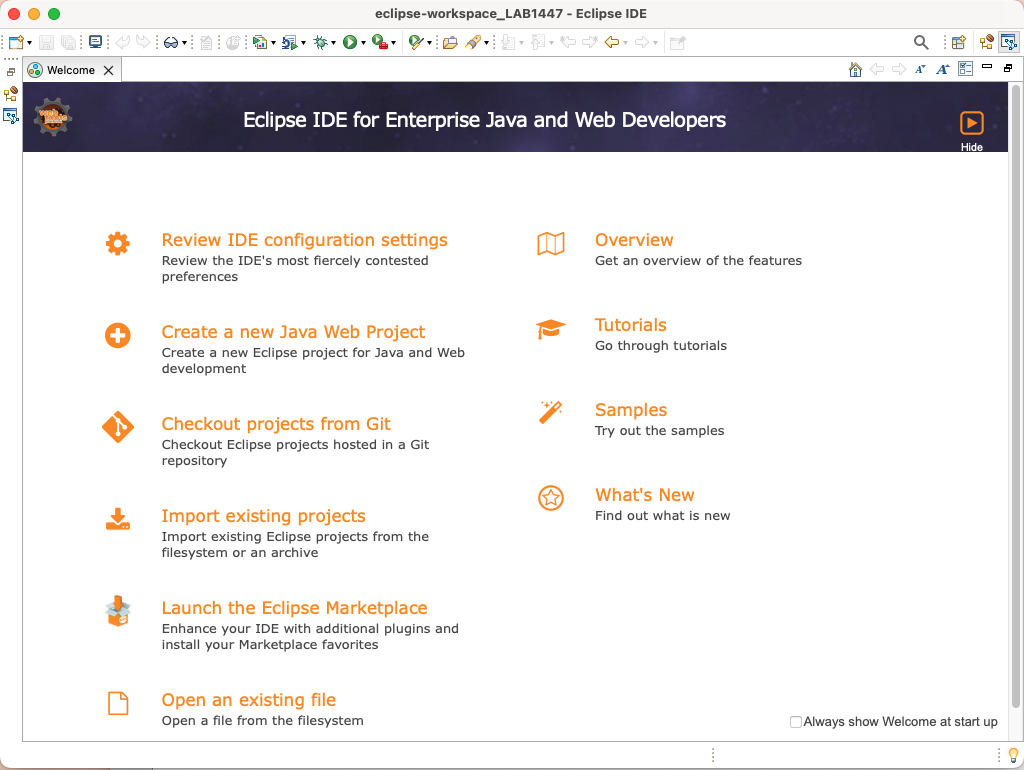Switch to the Java EE perspective icon
Viewport: 1024px width, 770px height.
986,42
